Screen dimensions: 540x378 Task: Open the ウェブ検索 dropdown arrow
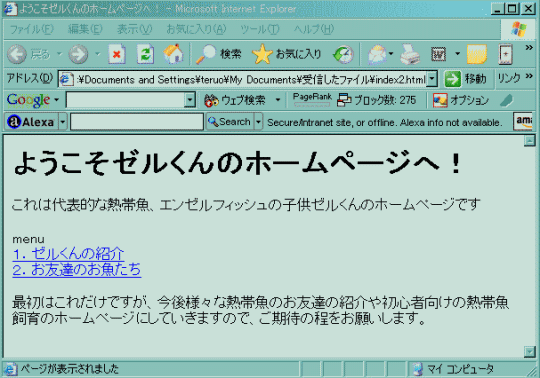pos(278,100)
